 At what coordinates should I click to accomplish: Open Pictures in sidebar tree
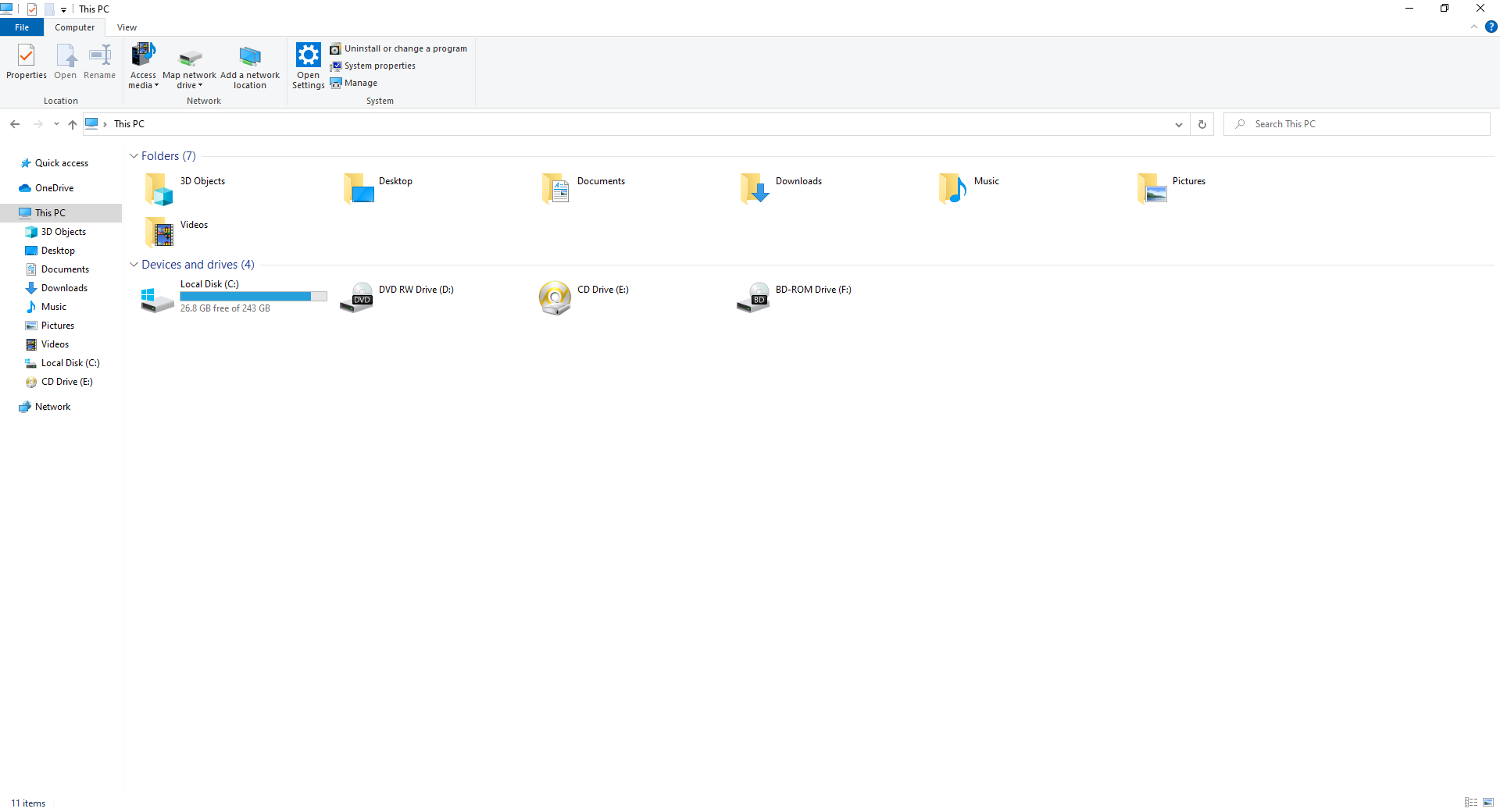pyautogui.click(x=57, y=326)
